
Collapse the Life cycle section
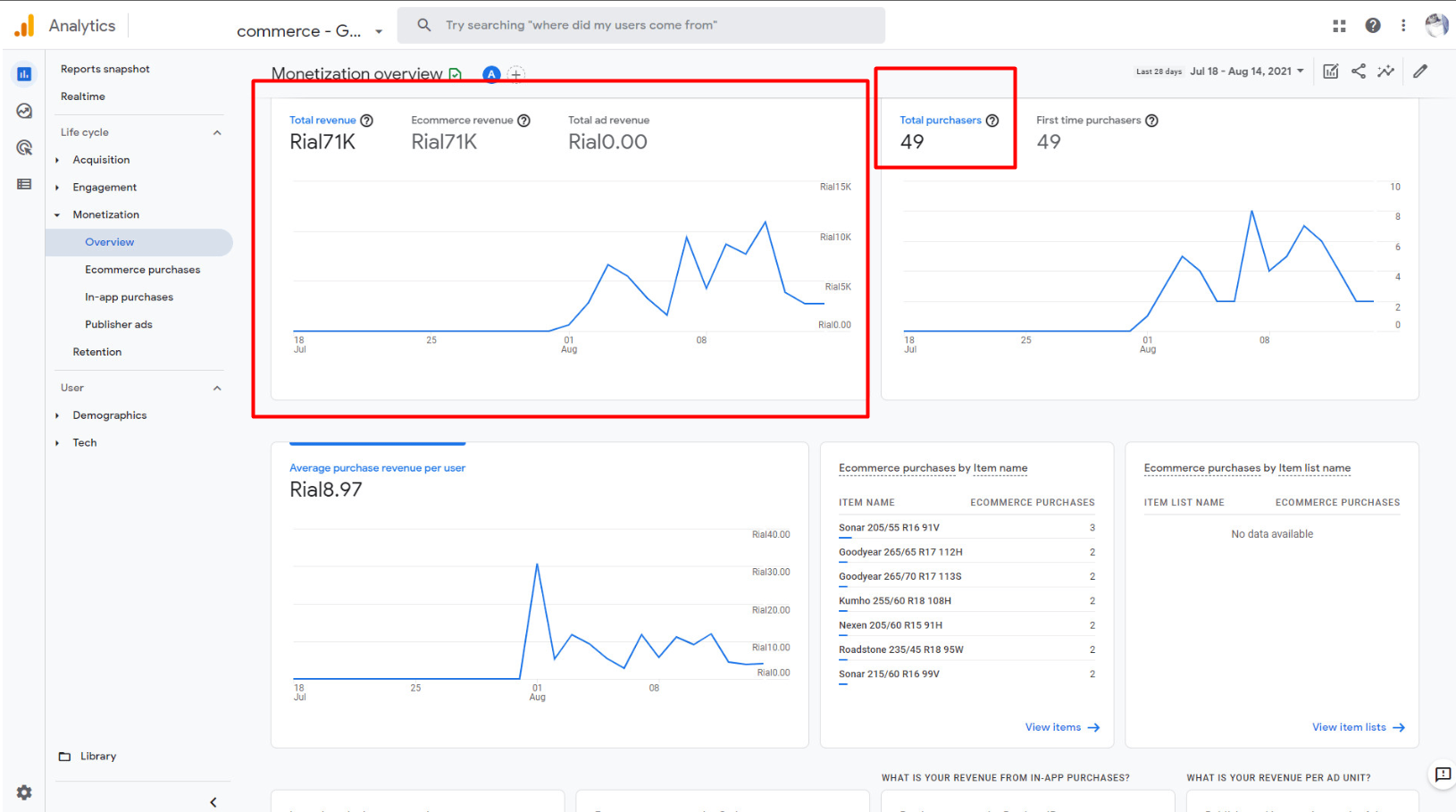click(217, 132)
